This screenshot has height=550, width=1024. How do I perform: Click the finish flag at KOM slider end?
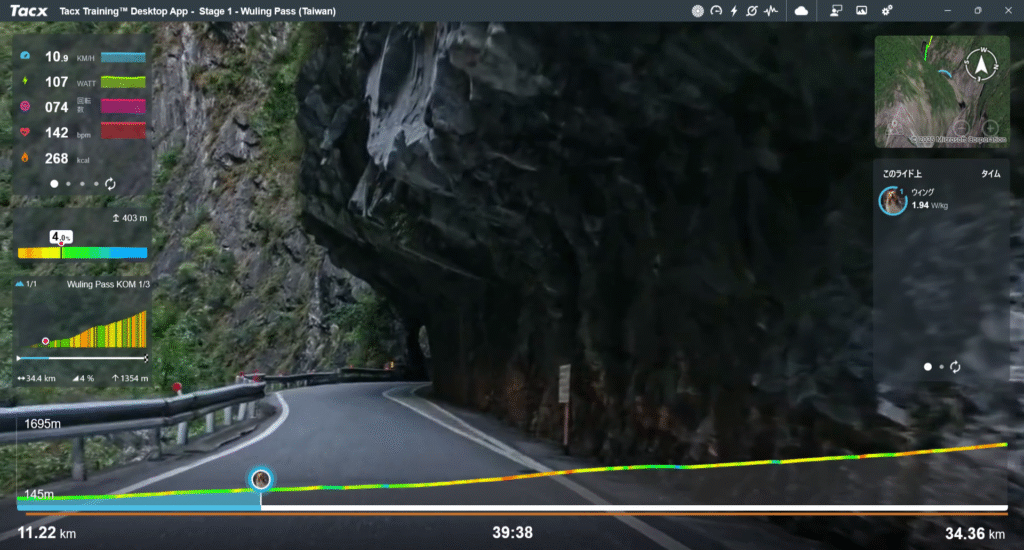point(146,358)
